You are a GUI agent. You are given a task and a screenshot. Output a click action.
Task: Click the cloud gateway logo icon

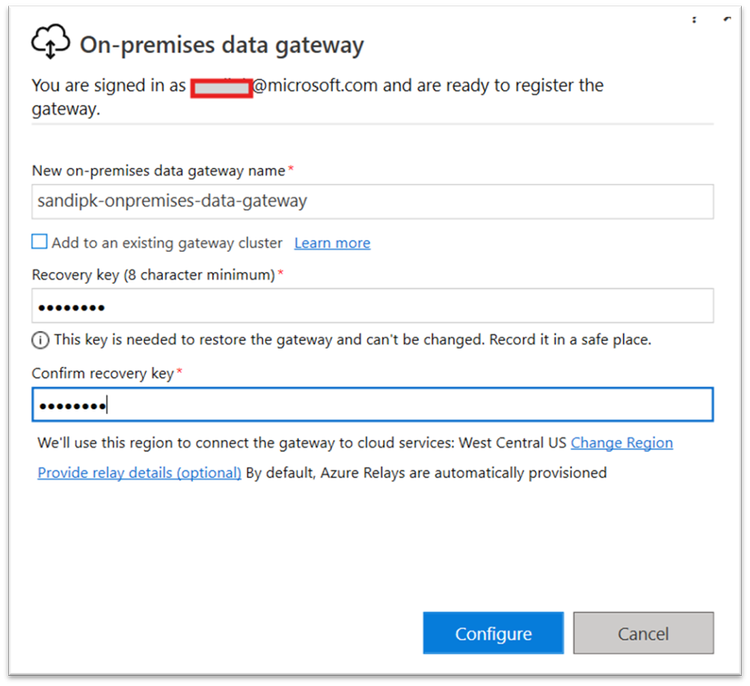click(x=51, y=42)
